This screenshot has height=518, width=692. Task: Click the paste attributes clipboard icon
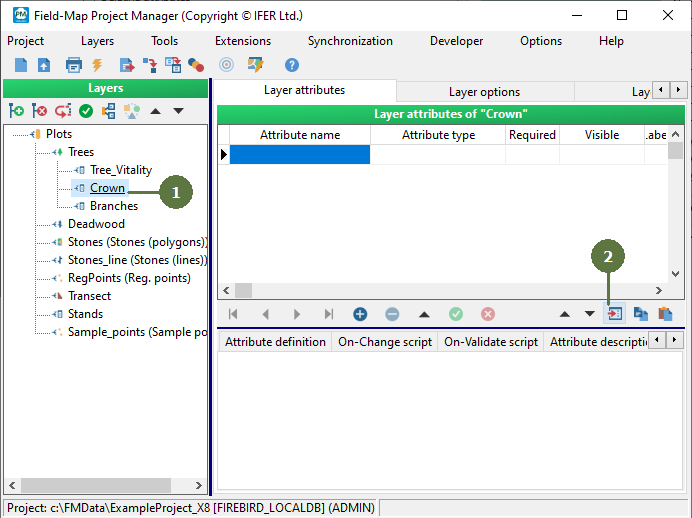click(x=665, y=314)
